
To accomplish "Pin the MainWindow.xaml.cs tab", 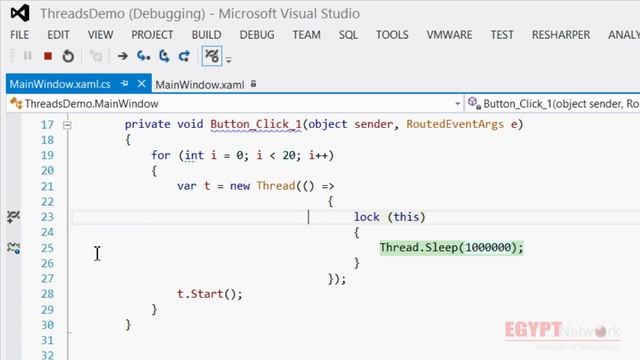I will coord(124,84).
